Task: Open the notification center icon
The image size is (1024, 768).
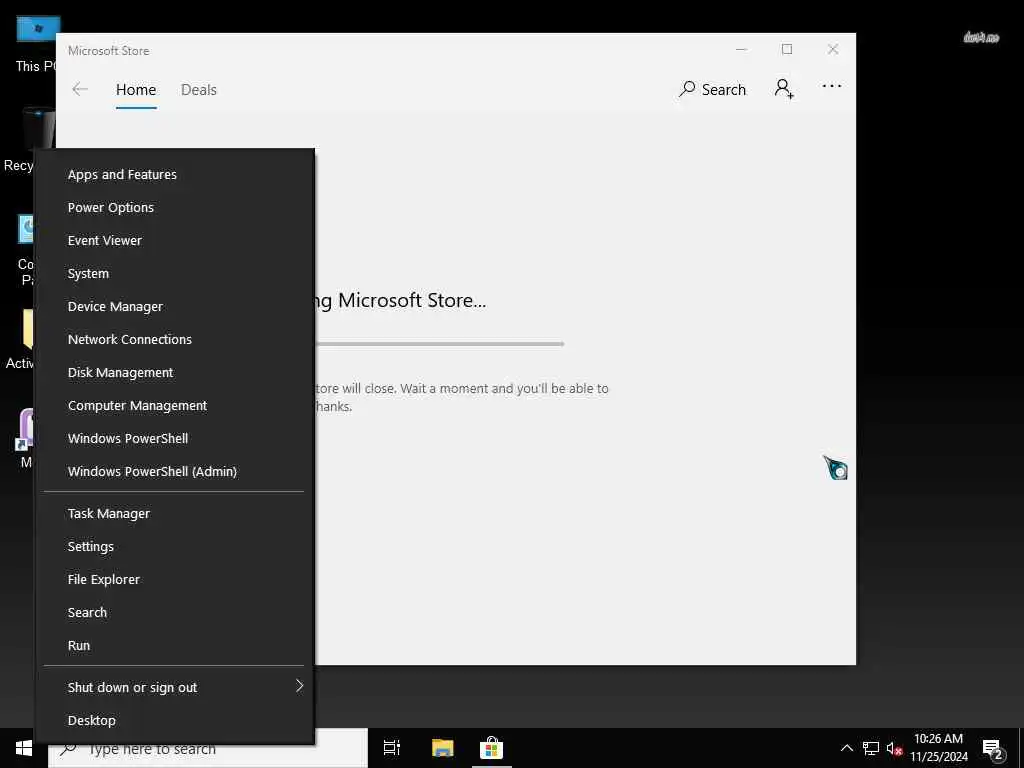Action: [992, 749]
